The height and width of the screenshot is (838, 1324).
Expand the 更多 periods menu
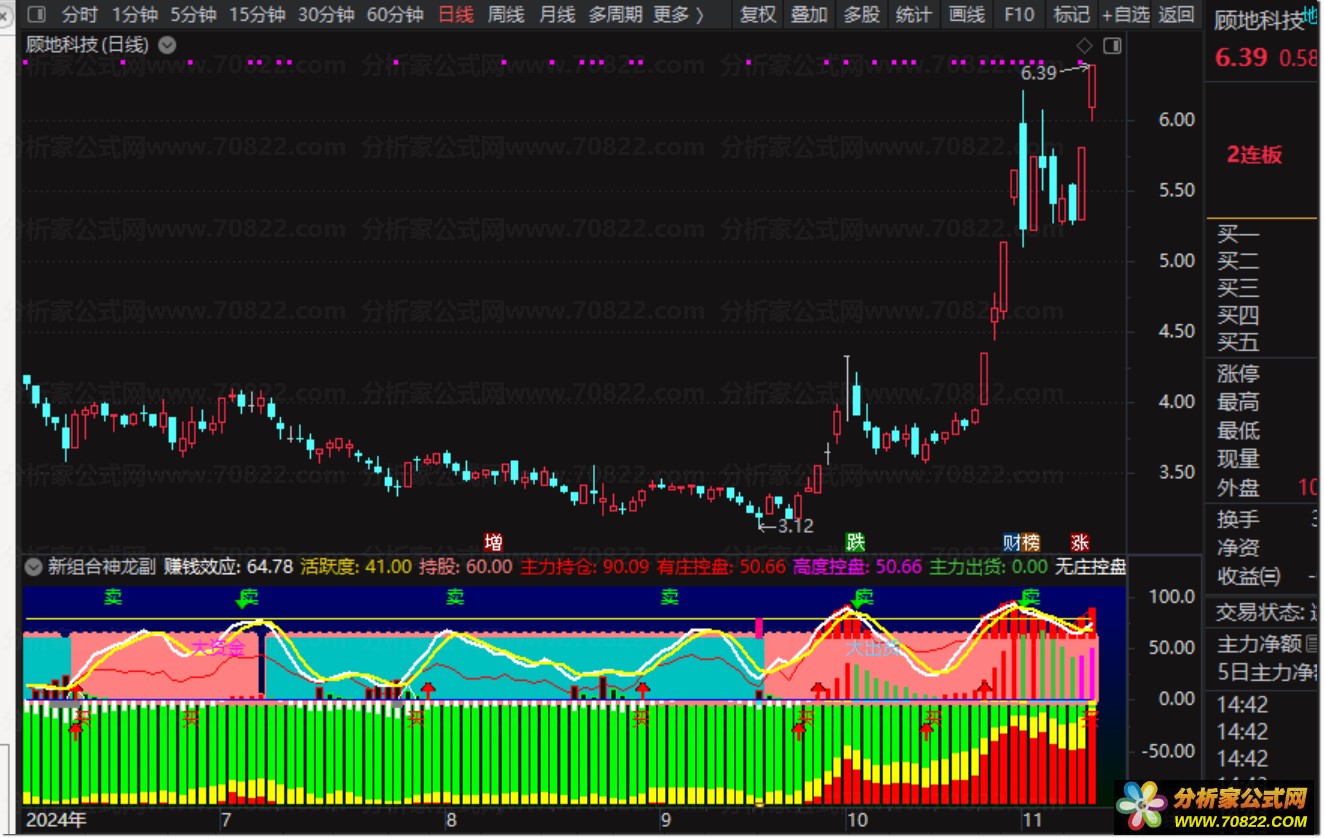click(678, 15)
